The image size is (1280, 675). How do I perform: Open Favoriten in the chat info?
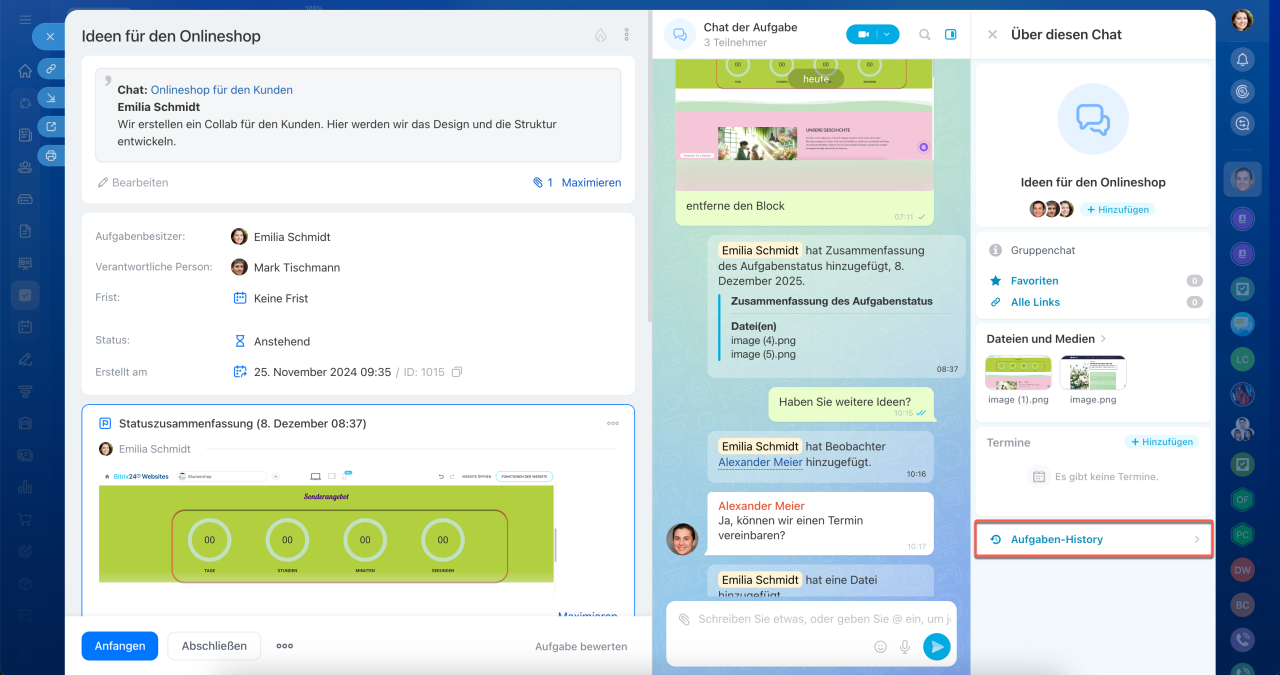(1034, 281)
